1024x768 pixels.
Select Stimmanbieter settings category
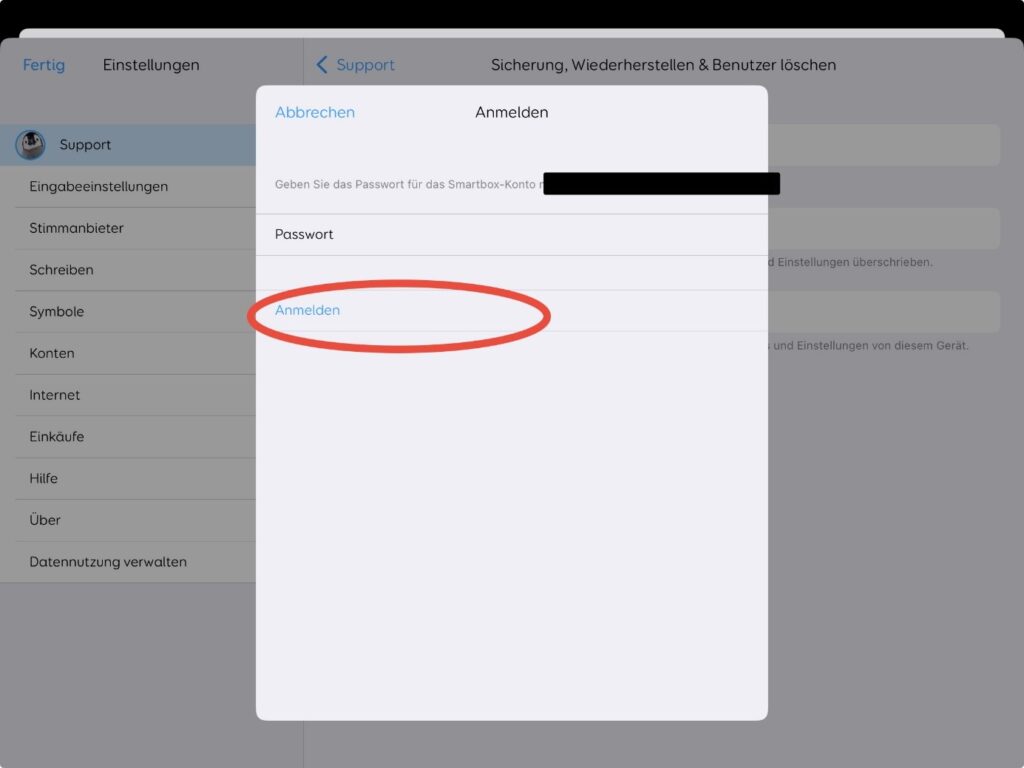[76, 228]
